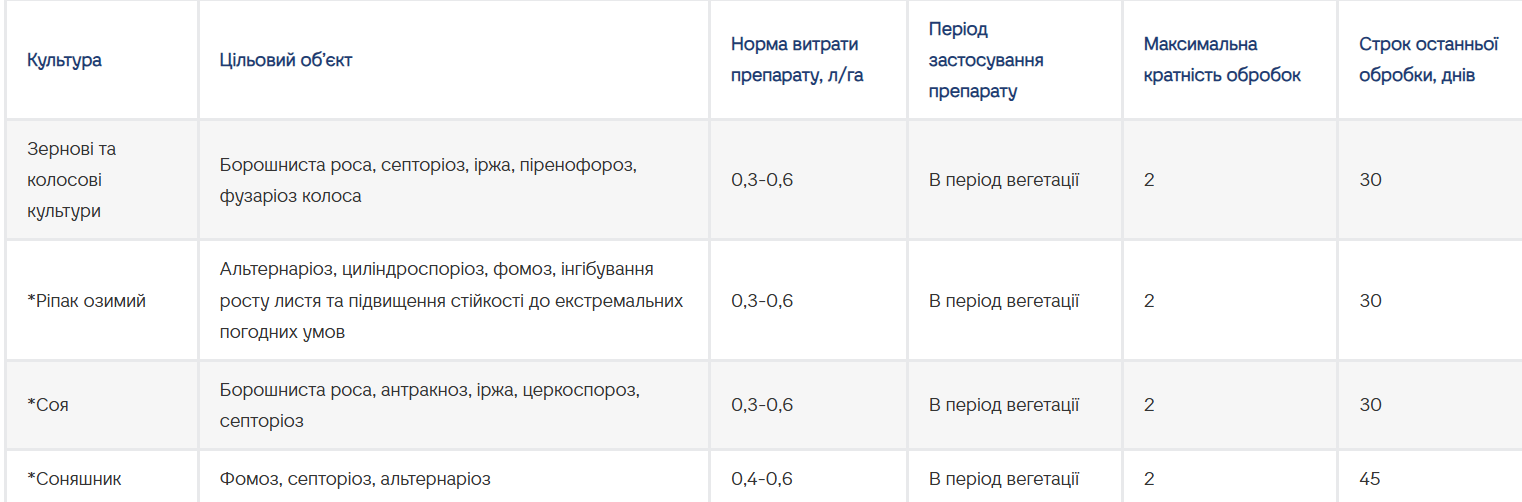This screenshot has height=502, width=1522.
Task: Click Борошниста роса, антракноз text for Соя
Action: pos(344,390)
